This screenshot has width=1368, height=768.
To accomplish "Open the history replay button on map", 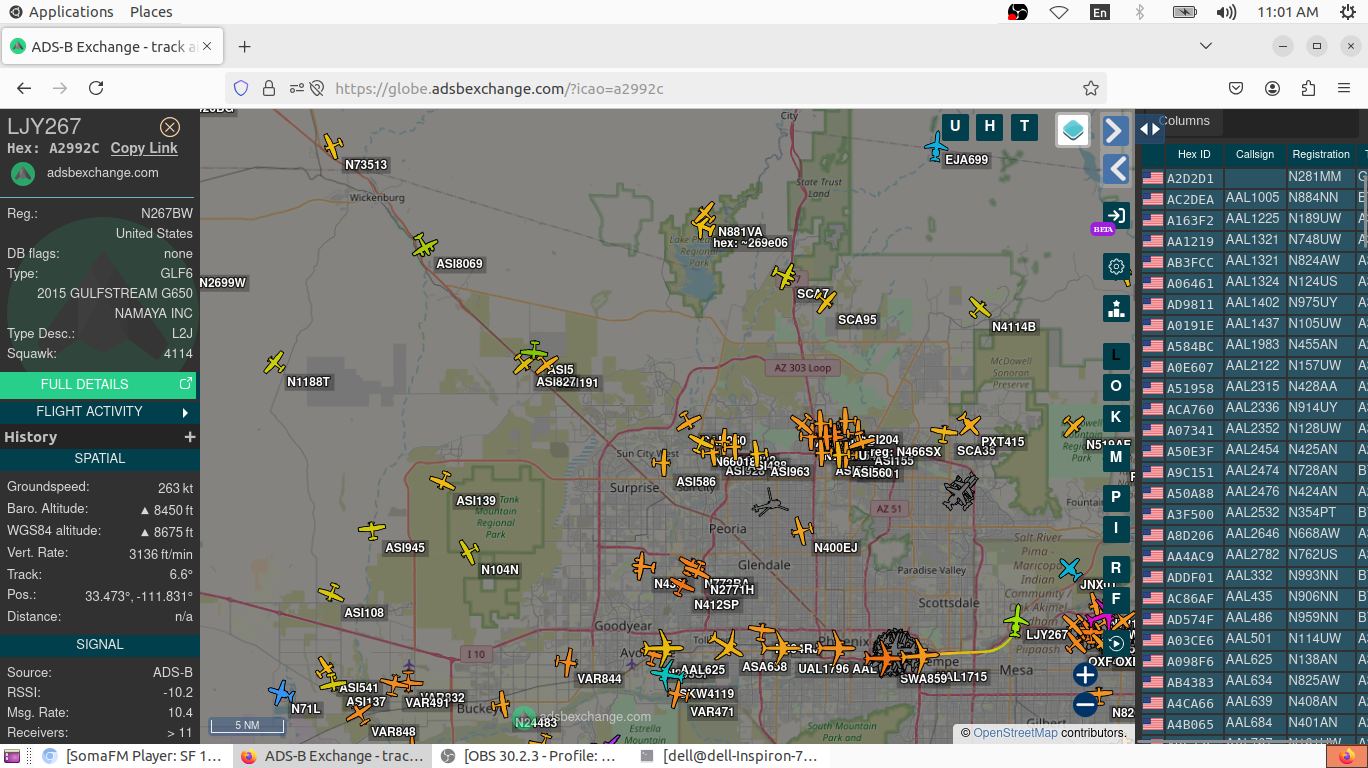I will 1116,644.
